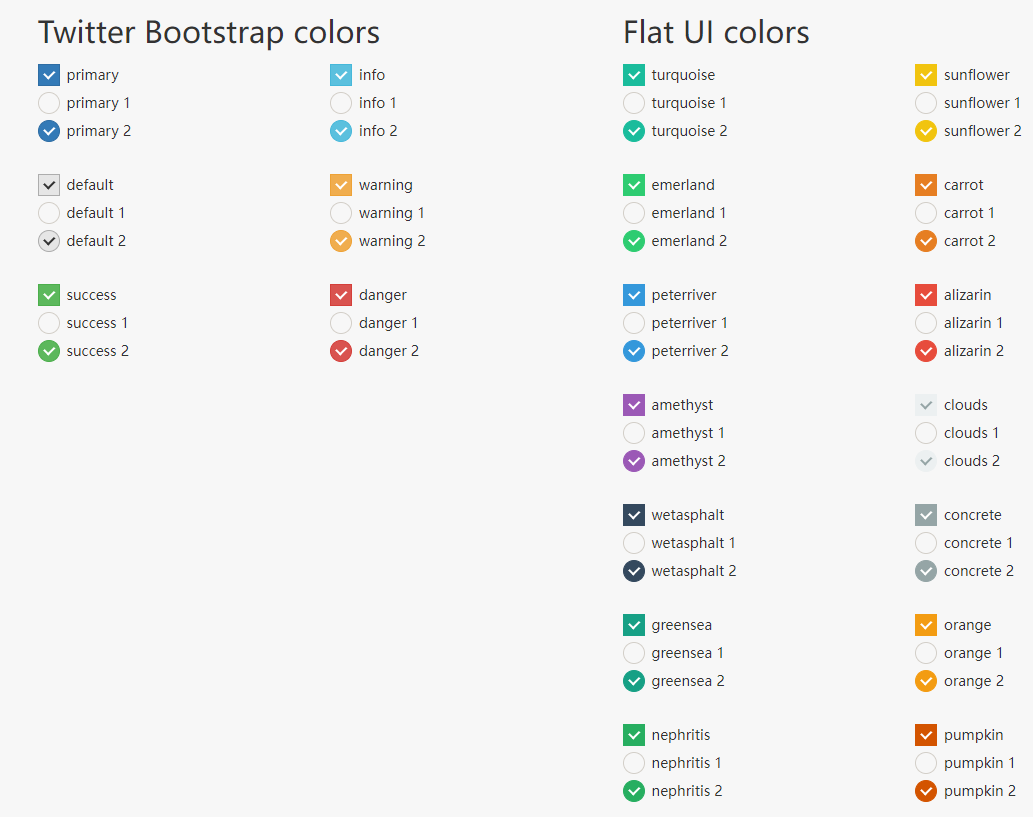Select alizarin 2 radio button
The width and height of the screenshot is (1033, 817).
pos(926,351)
